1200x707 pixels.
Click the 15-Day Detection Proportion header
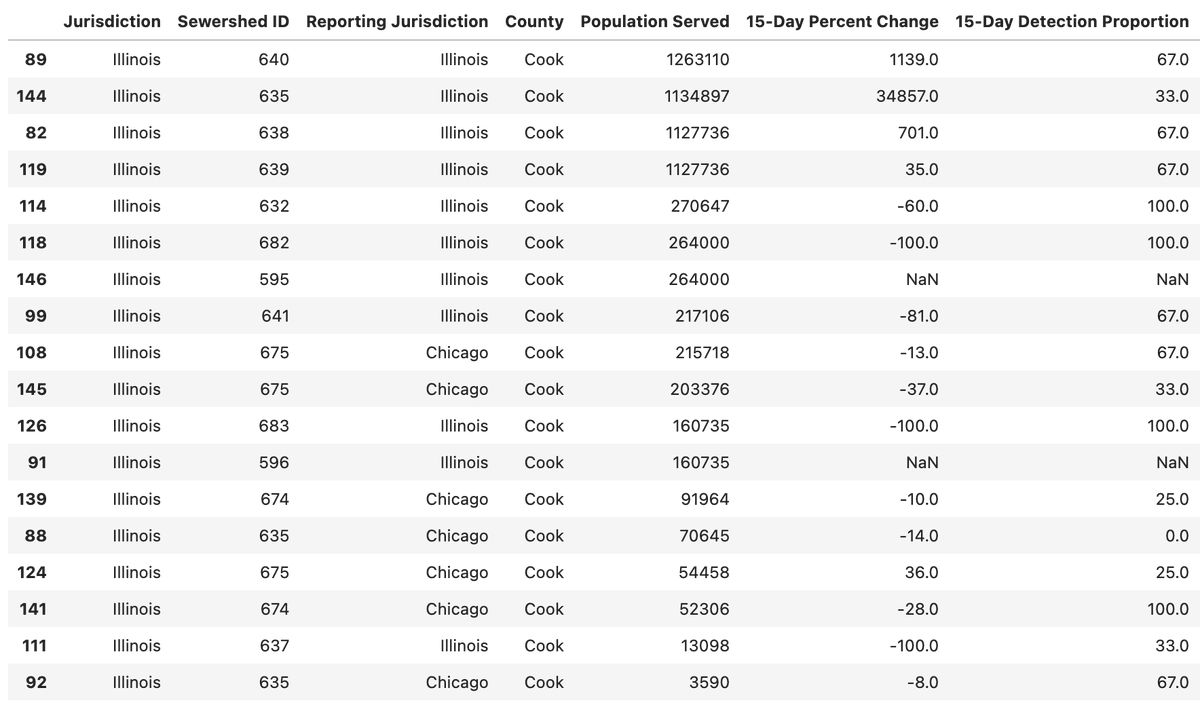click(1072, 21)
